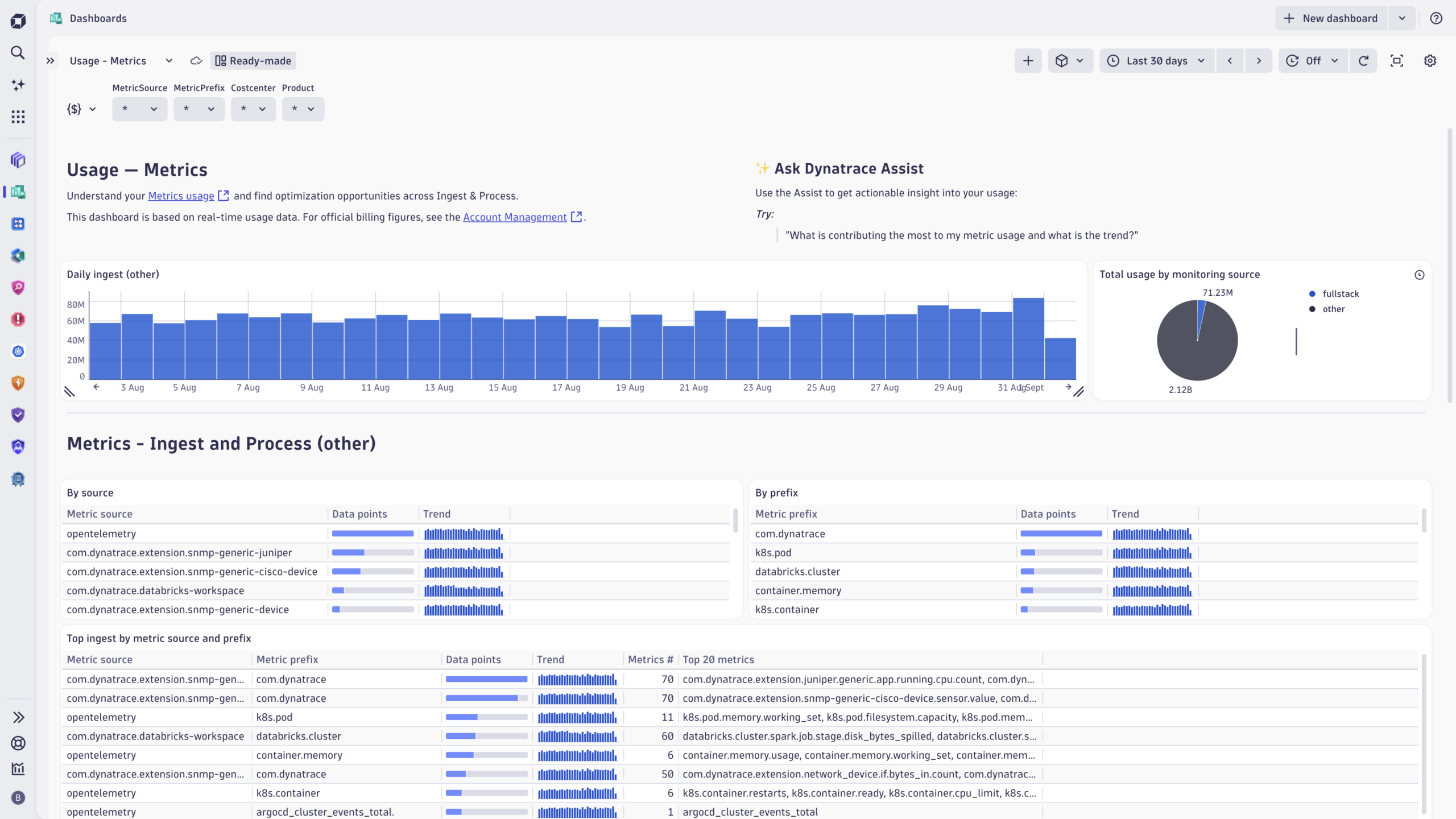The width and height of the screenshot is (1456, 819).
Task: Click the suggested Assist question text
Action: pos(962,235)
